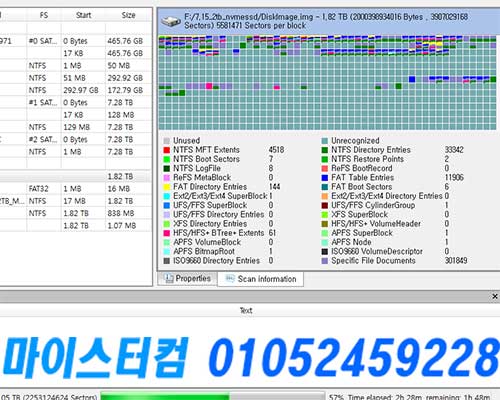
Task: Select the NTFS partition sized 838 MB
Action: click(76, 213)
